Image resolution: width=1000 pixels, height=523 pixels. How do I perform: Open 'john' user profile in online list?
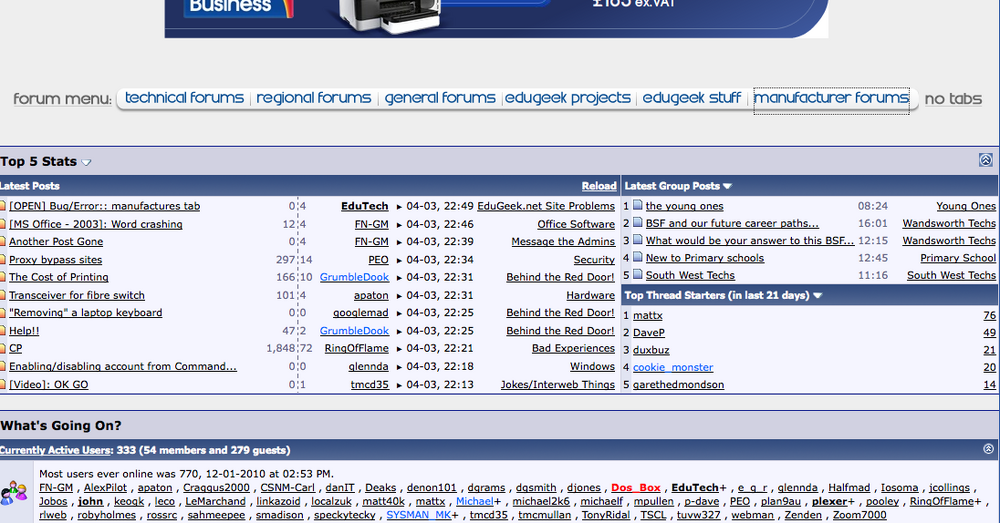click(x=91, y=501)
